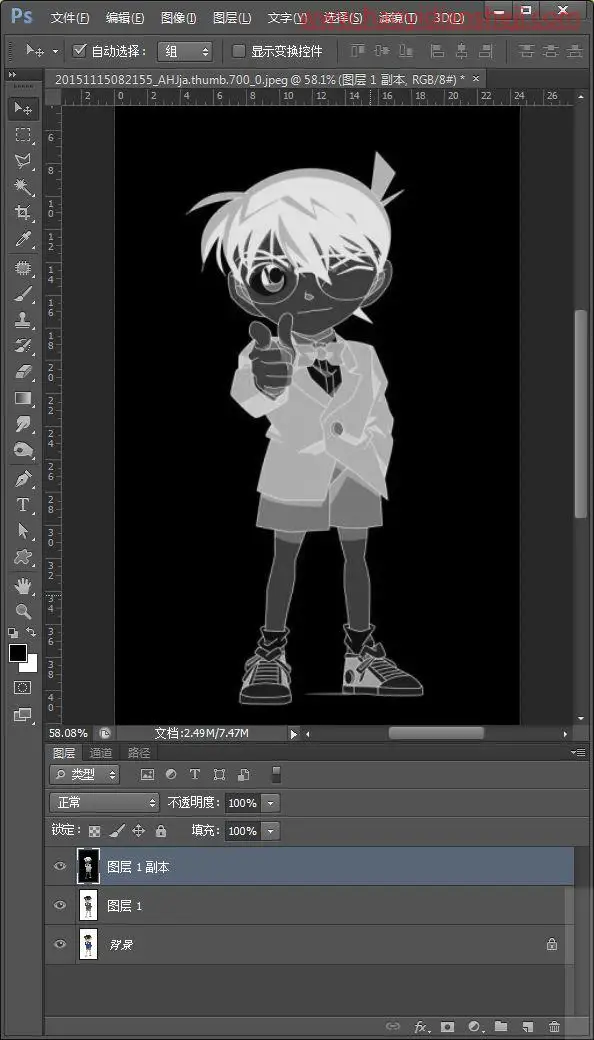
Task: Reset default foreground and background colors
Action: point(13,632)
